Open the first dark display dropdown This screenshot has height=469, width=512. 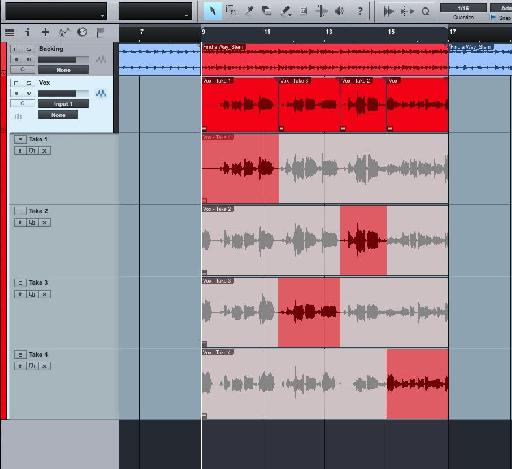pyautogui.click(x=56, y=11)
